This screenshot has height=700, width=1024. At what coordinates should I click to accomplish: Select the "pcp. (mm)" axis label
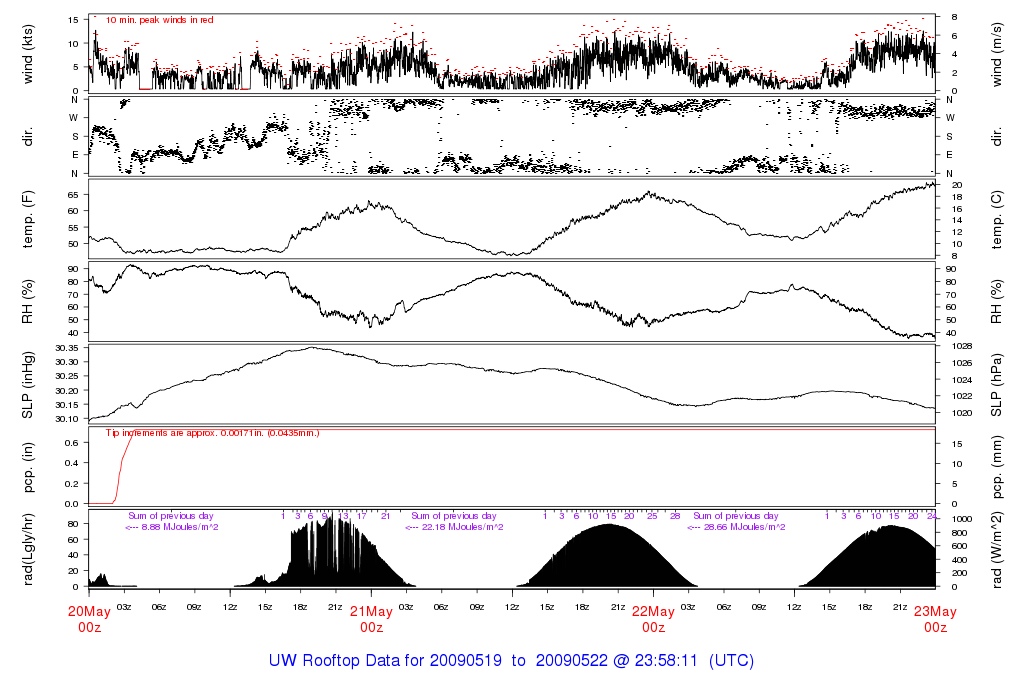[997, 468]
